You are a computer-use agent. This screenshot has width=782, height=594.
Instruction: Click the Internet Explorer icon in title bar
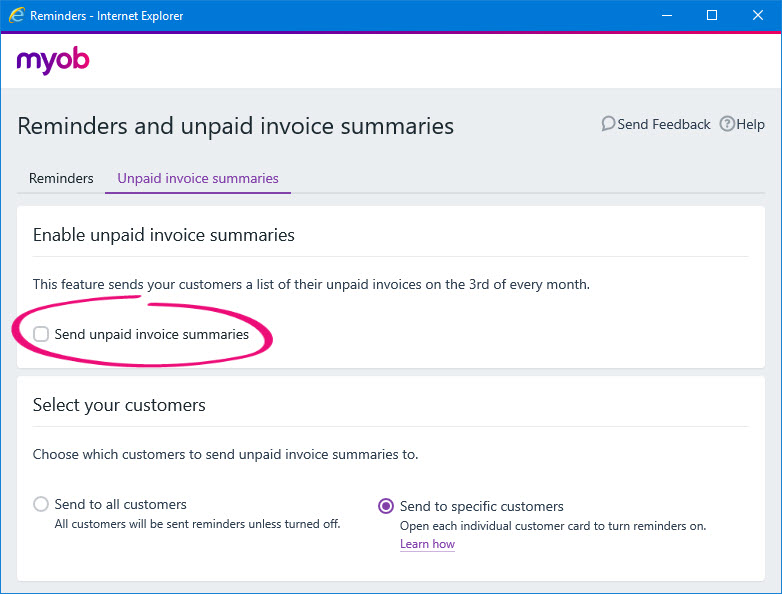pos(16,16)
